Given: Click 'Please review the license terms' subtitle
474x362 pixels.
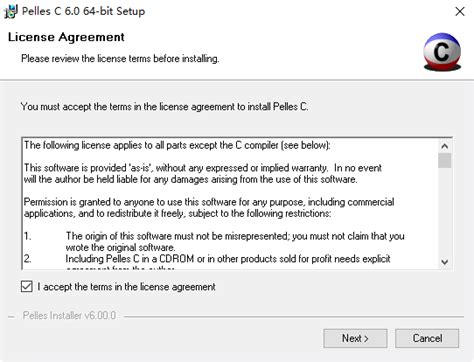Looking at the screenshot, I should coord(120,59).
